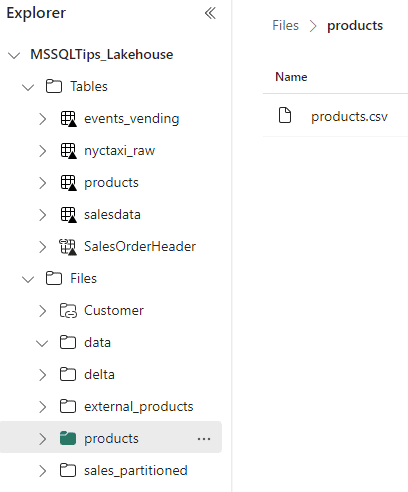Viewport: 408px width, 492px height.
Task: Expand the Customer shortcut folder chevron
Action: [42, 311]
